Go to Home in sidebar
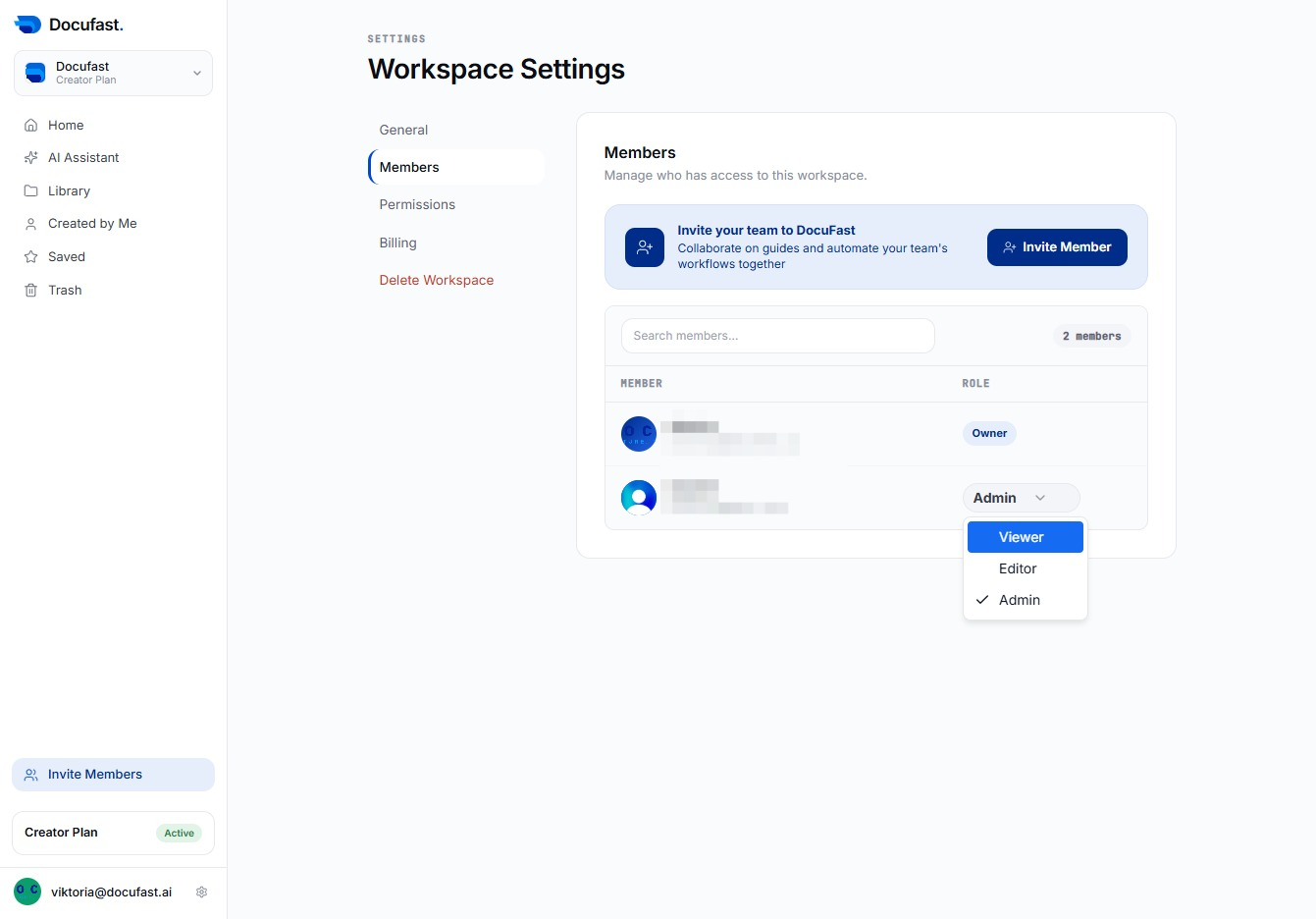Screen dimensions: 1316x919 (x=113, y=125)
